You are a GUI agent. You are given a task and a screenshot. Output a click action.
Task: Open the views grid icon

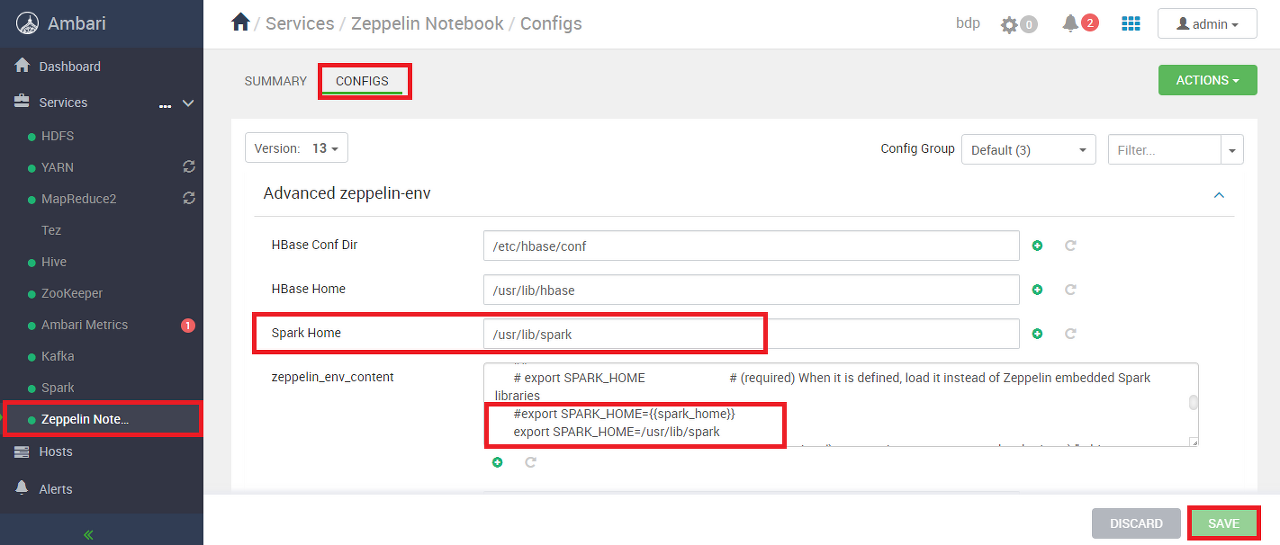point(1131,23)
